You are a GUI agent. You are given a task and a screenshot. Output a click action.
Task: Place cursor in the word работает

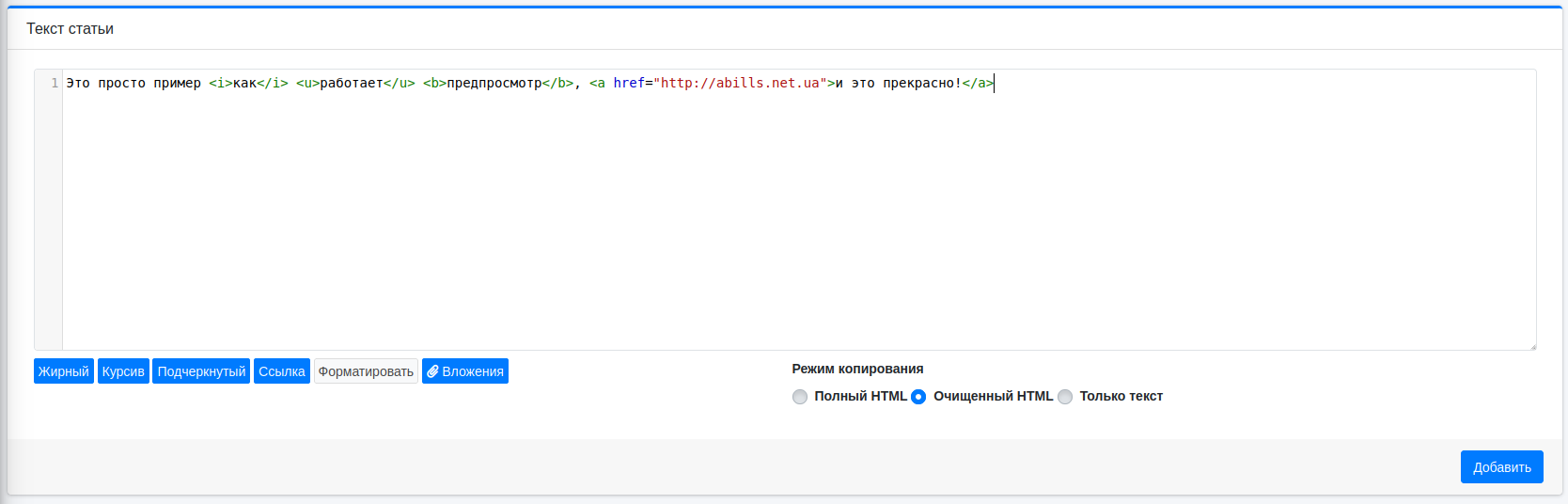click(351, 83)
